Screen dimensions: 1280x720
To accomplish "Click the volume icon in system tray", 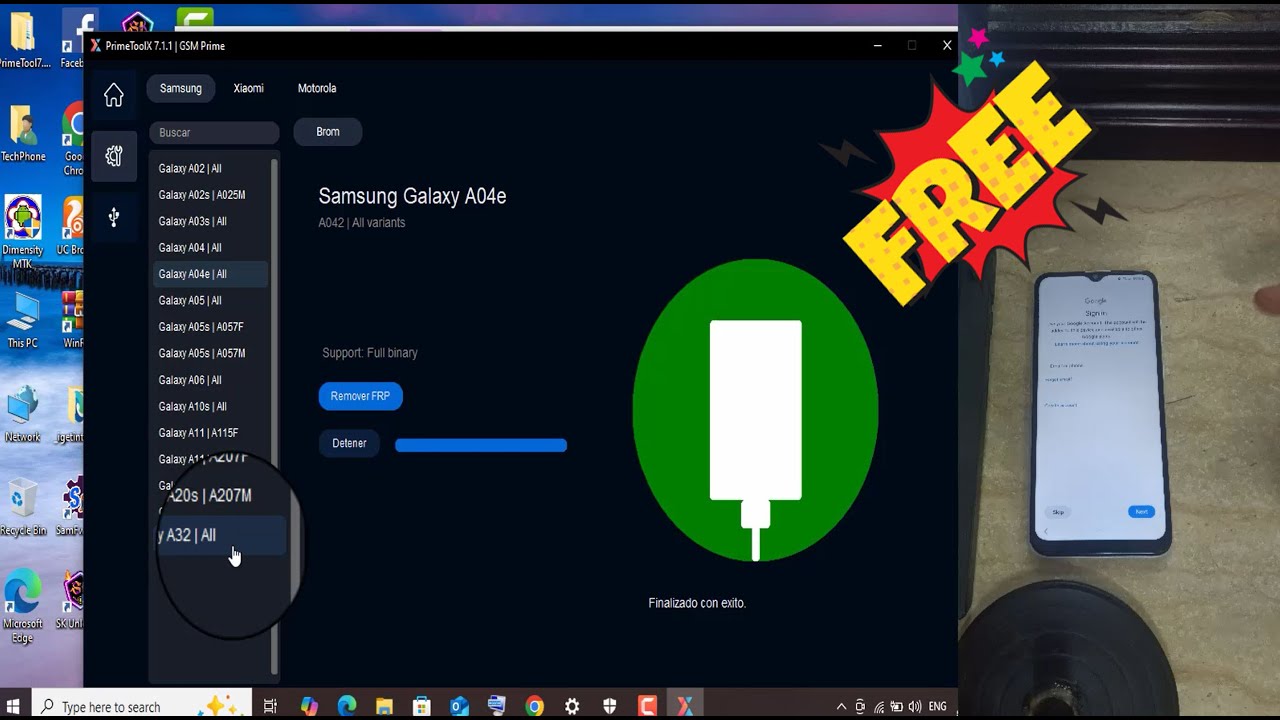I will (x=914, y=707).
